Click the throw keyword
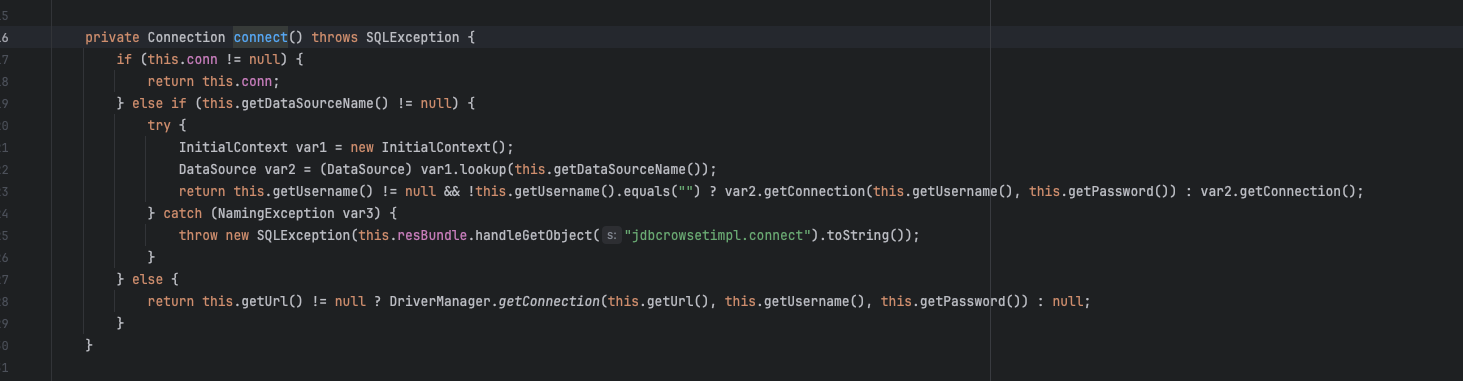Image resolution: width=1463 pixels, height=381 pixels. (198, 235)
